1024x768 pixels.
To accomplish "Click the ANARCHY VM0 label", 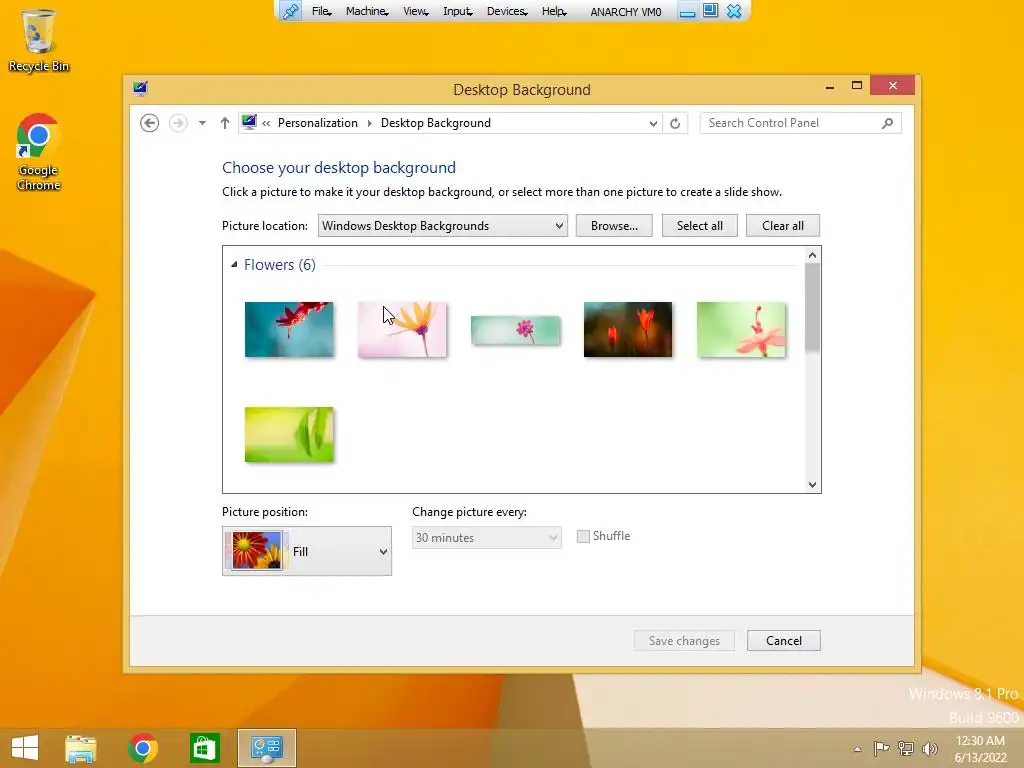I will [626, 12].
